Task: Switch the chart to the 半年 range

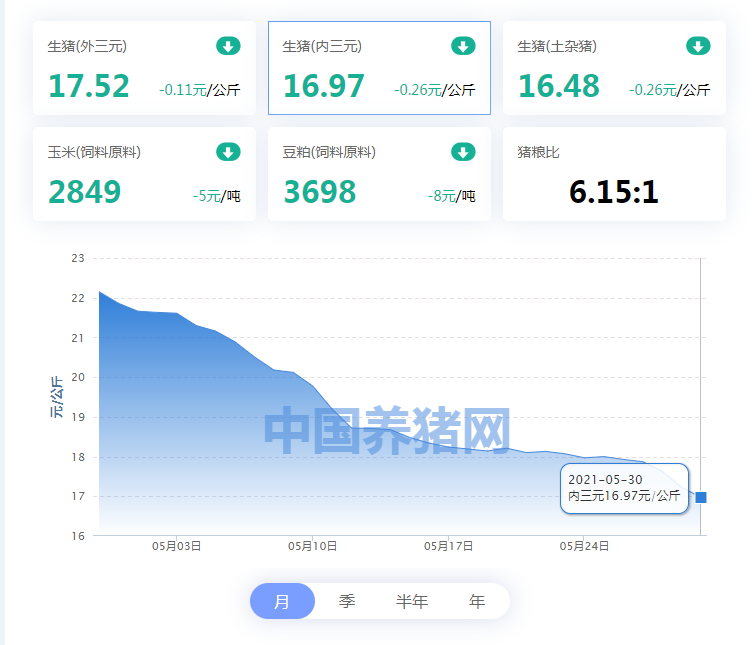Action: [x=412, y=601]
